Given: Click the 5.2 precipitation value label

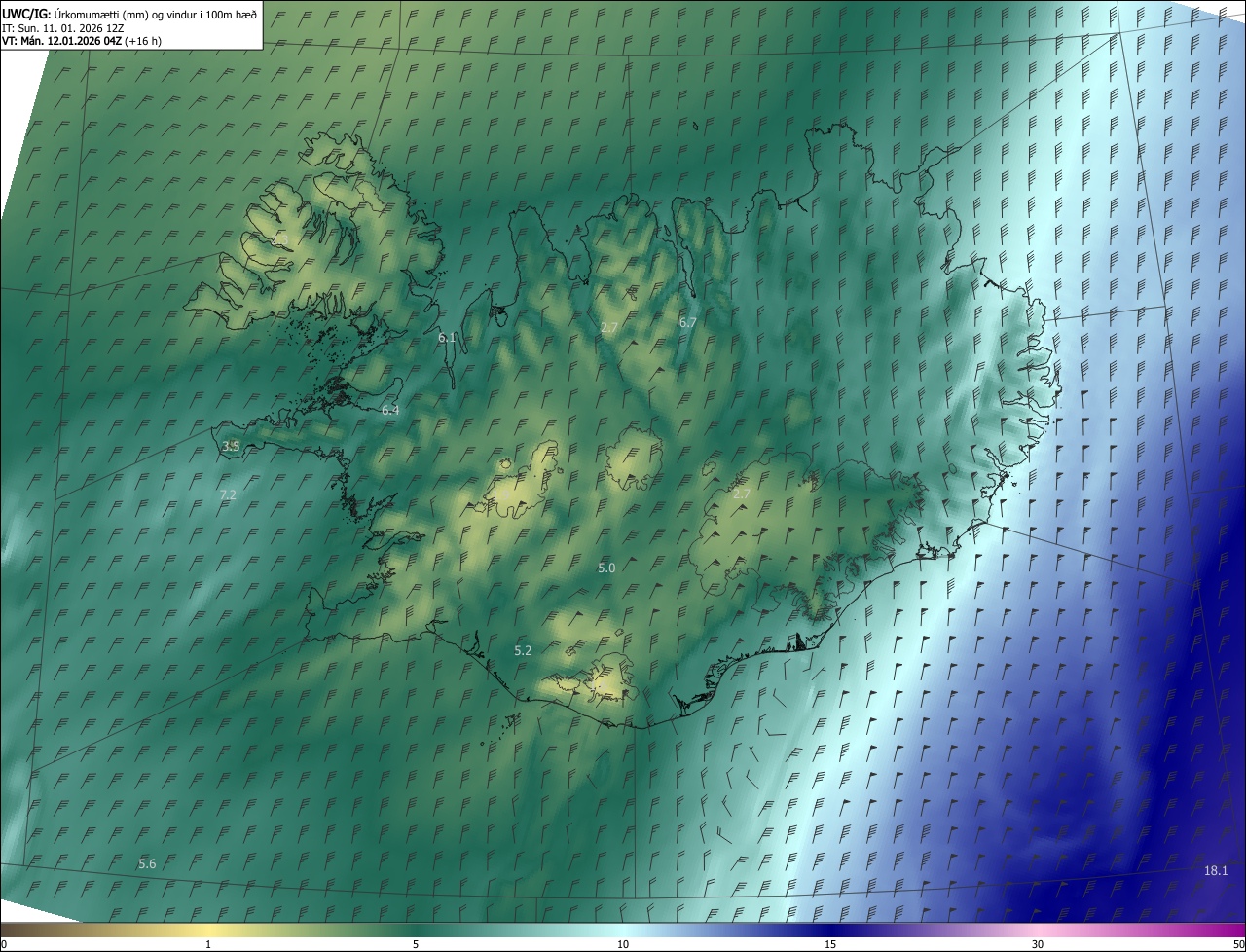Looking at the screenshot, I should point(523,649).
